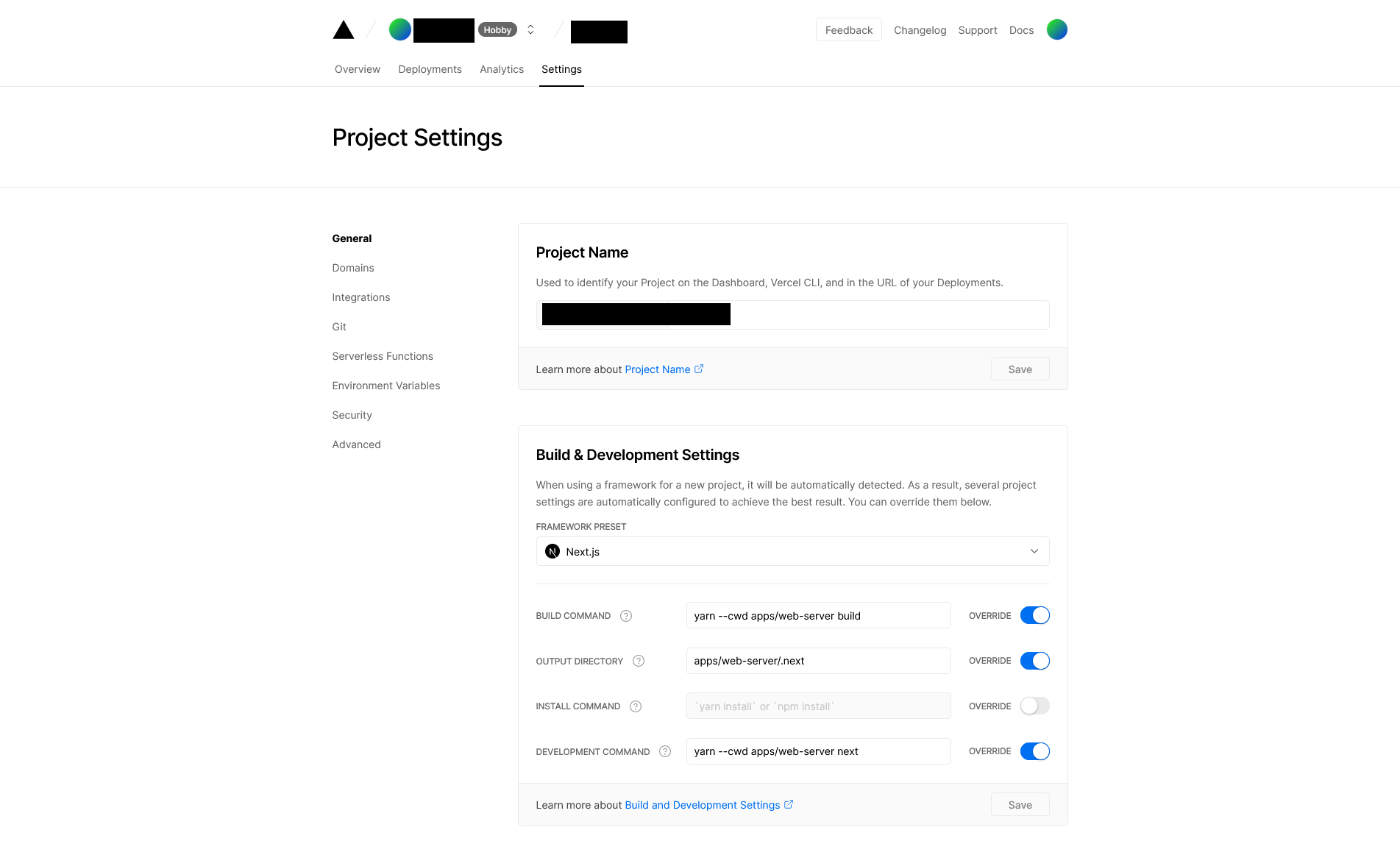Screen dimensions: 1400x844
Task: Open Environment Variables settings section
Action: 385,386
